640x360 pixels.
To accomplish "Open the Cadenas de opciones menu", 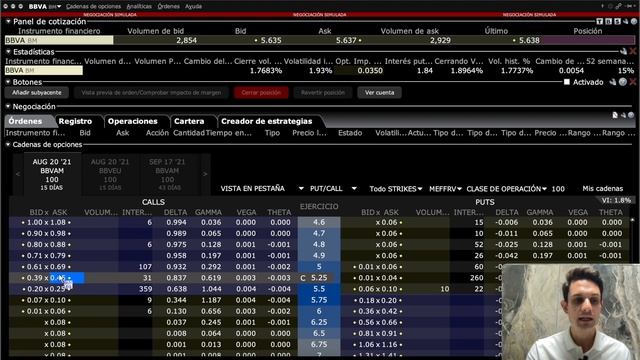I will (x=93, y=7).
